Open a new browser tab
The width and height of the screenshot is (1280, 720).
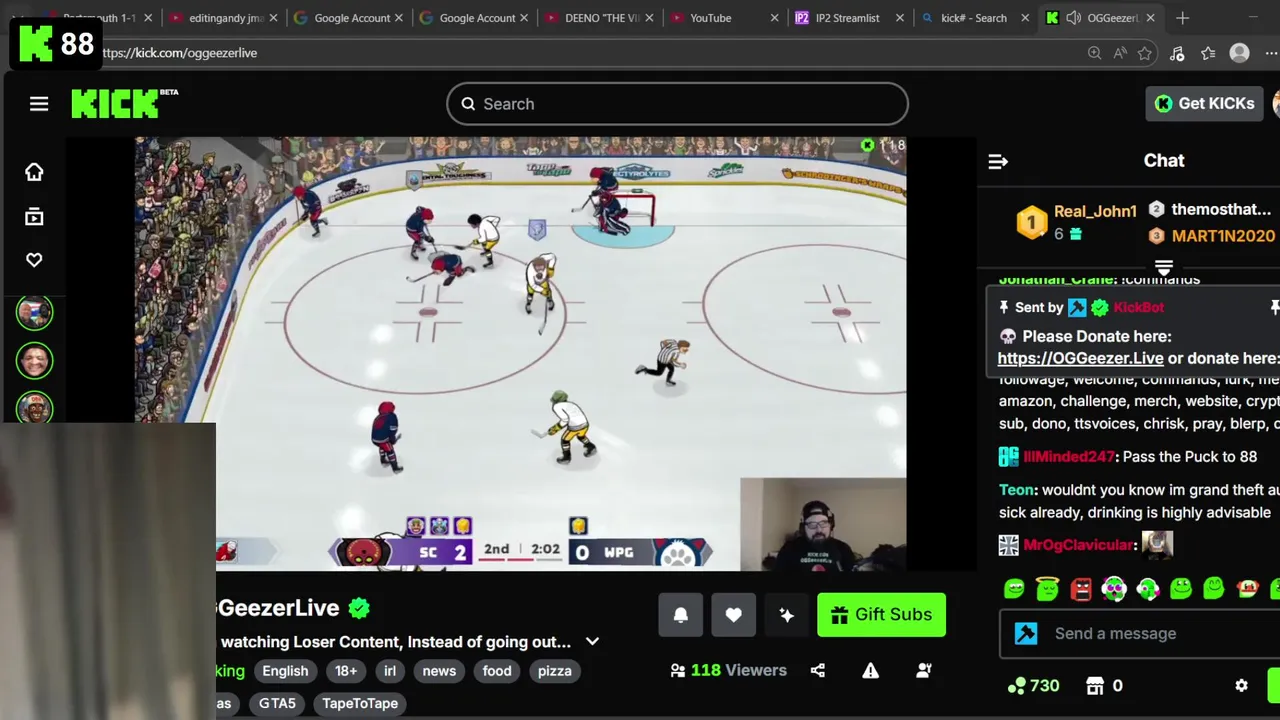pyautogui.click(x=1182, y=18)
